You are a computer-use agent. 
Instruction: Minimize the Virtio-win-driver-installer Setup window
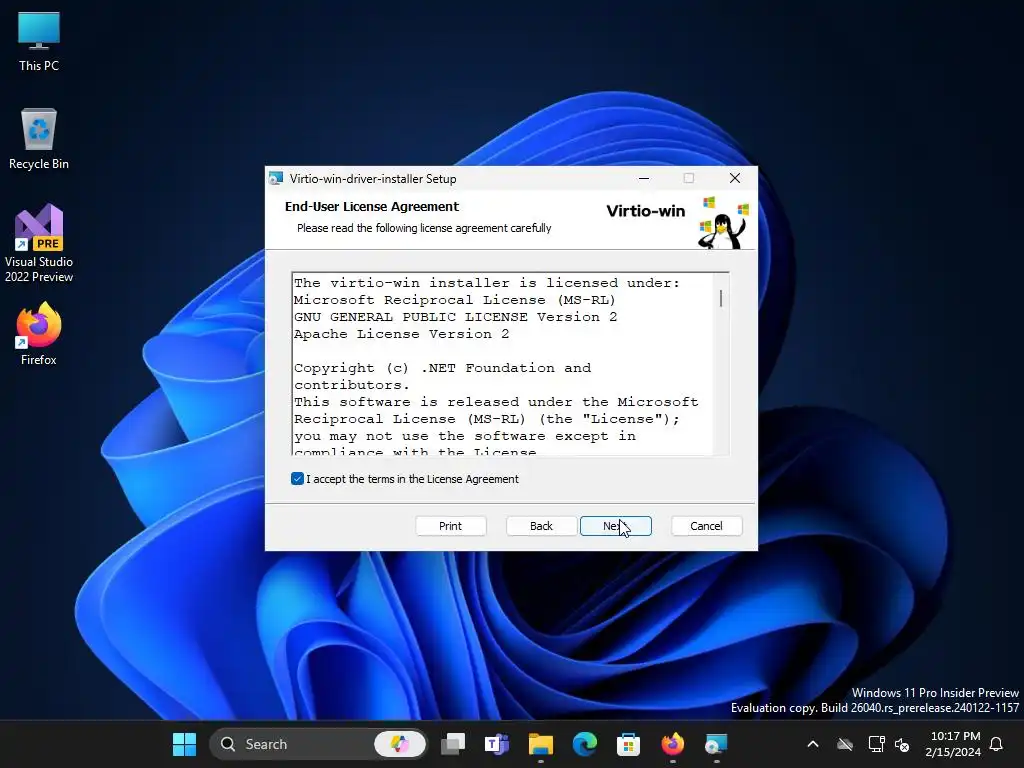point(644,178)
